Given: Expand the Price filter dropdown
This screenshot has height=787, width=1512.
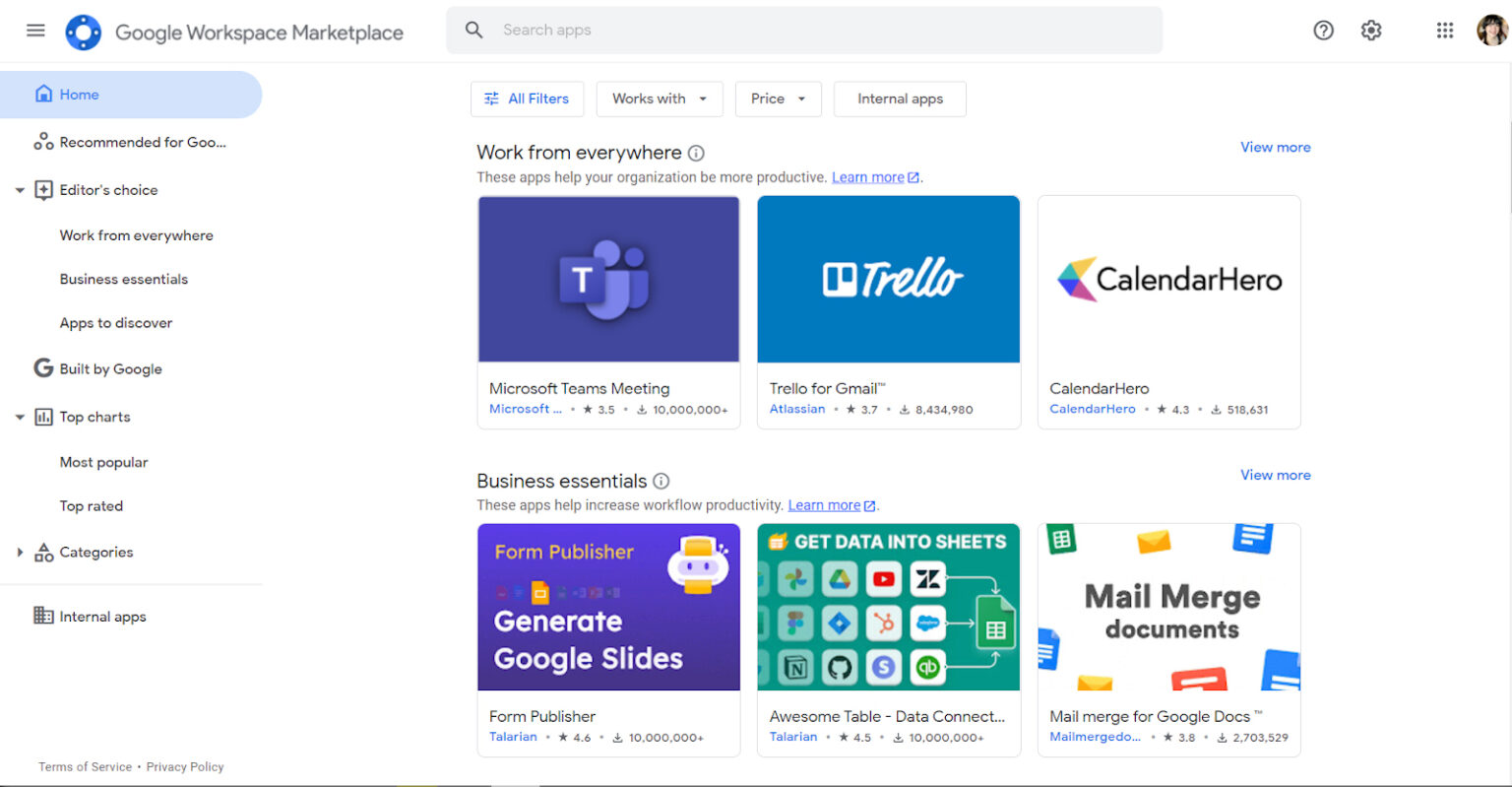Looking at the screenshot, I should (778, 98).
